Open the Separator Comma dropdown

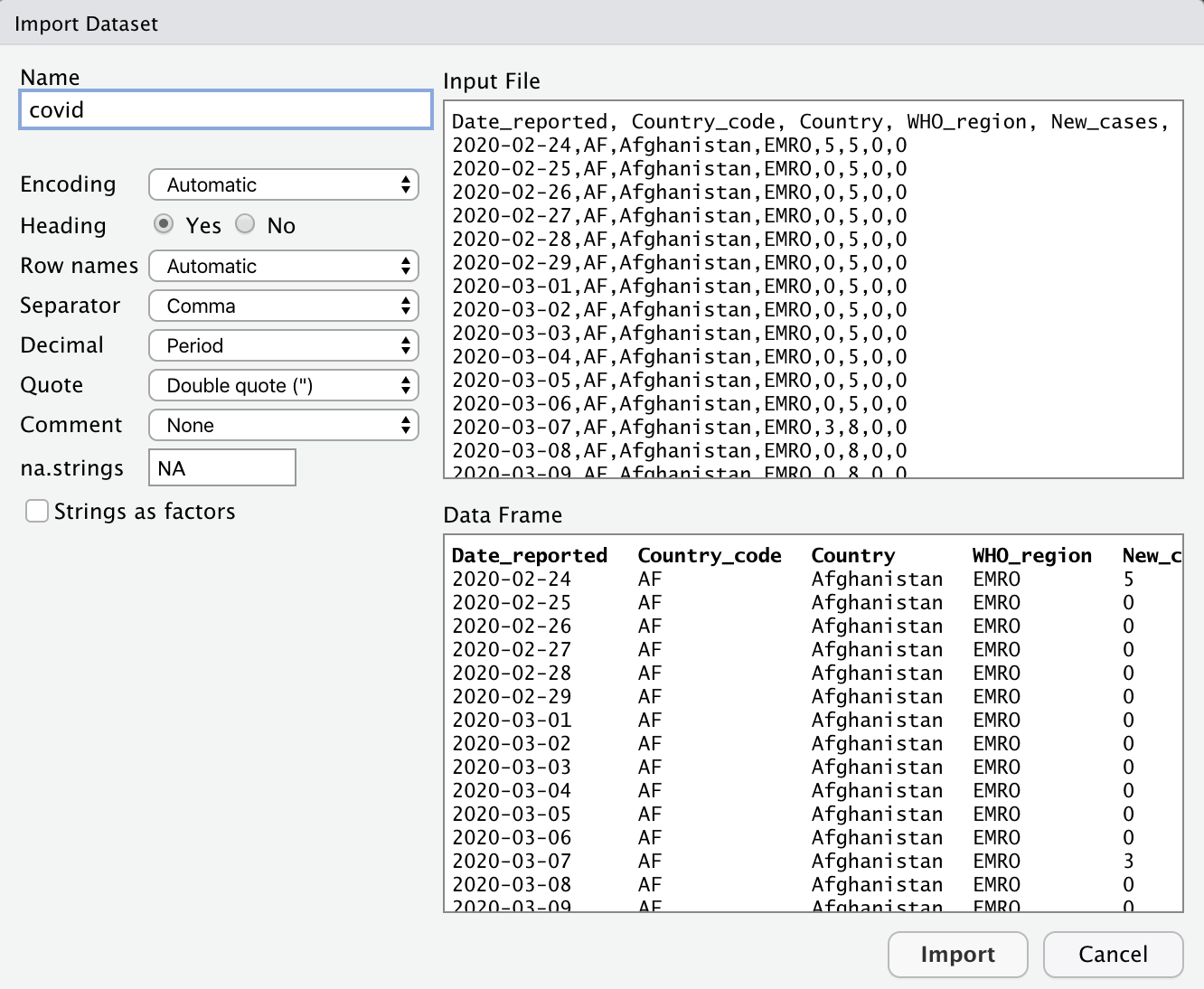pyautogui.click(x=283, y=306)
